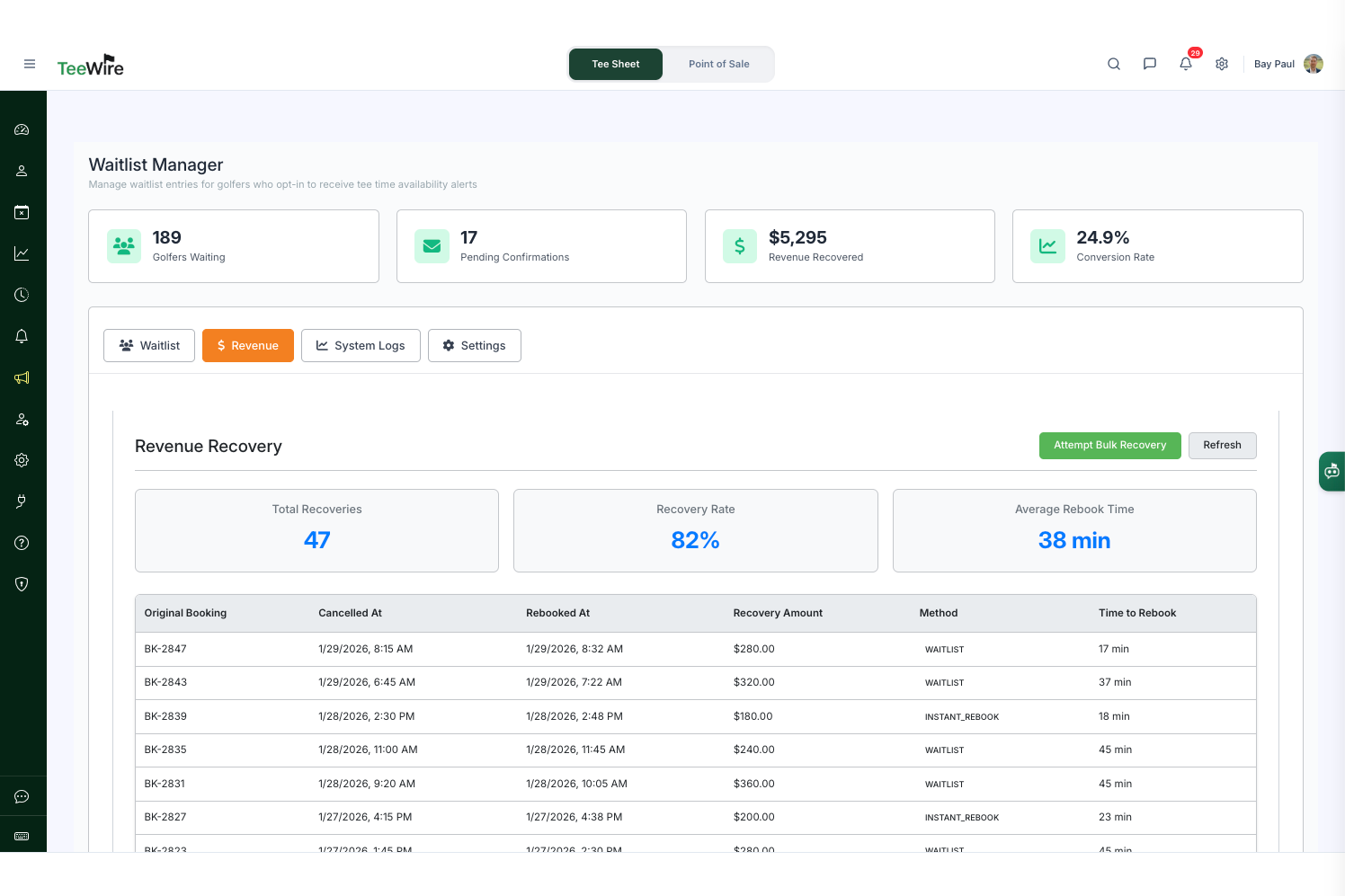Click the Recovery Rate 82% card
The width and height of the screenshot is (1345, 896).
click(696, 530)
